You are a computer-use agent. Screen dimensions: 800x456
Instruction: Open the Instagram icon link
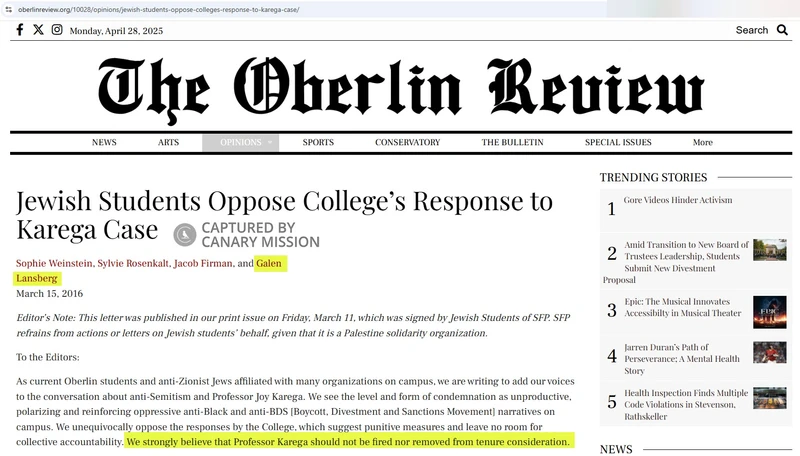tap(57, 30)
